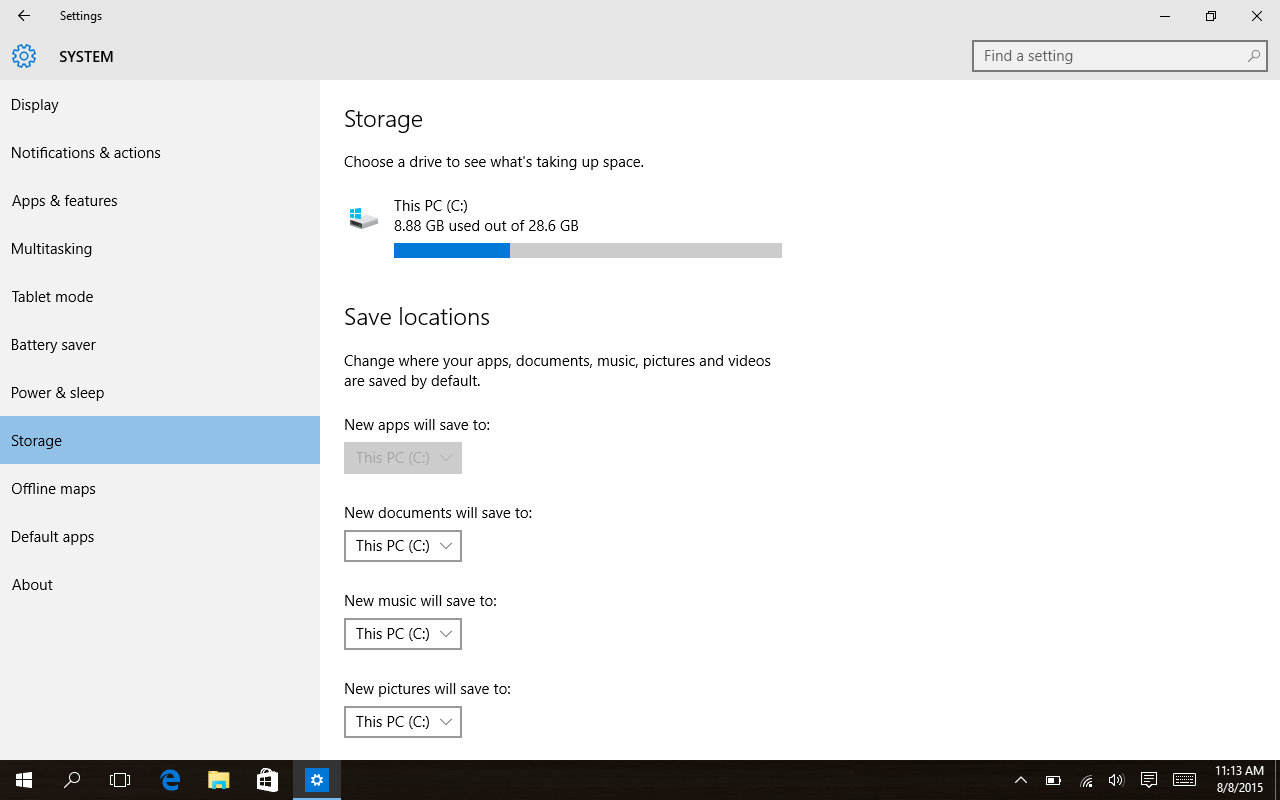Image resolution: width=1280 pixels, height=800 pixels.
Task: Launch the Store app from the taskbar
Action: (x=267, y=780)
